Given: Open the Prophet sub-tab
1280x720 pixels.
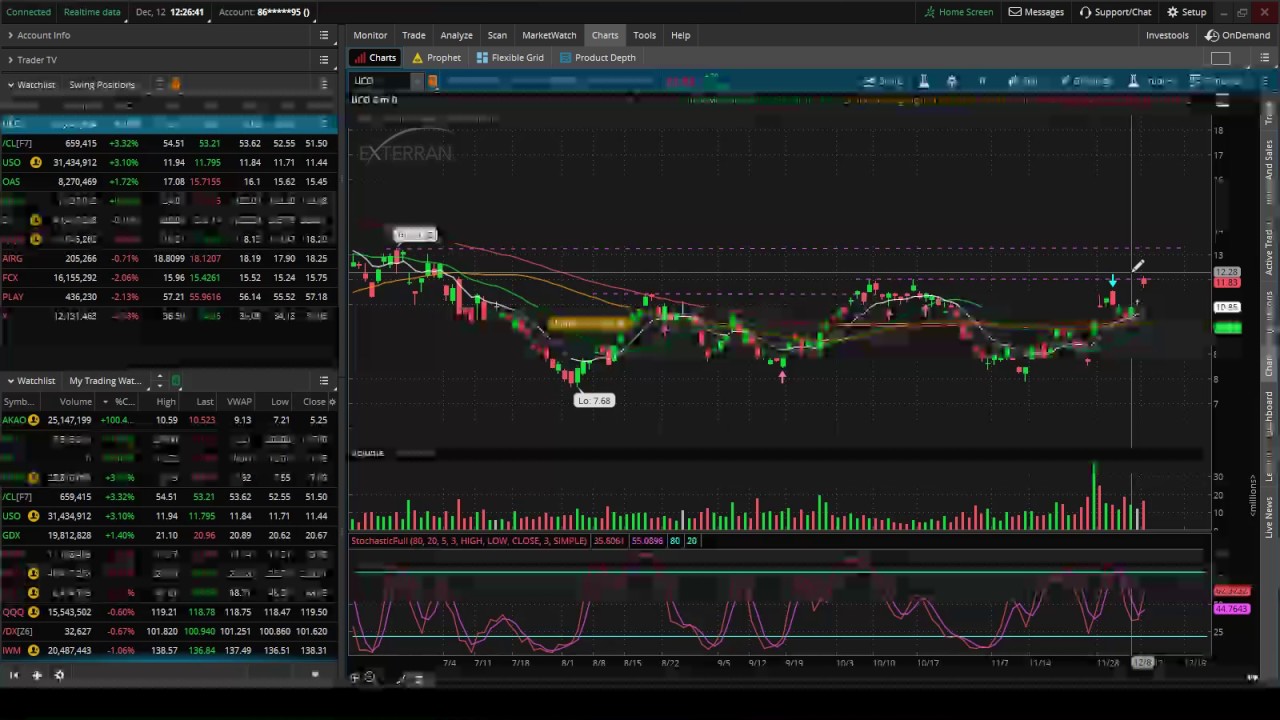Looking at the screenshot, I should (436, 58).
